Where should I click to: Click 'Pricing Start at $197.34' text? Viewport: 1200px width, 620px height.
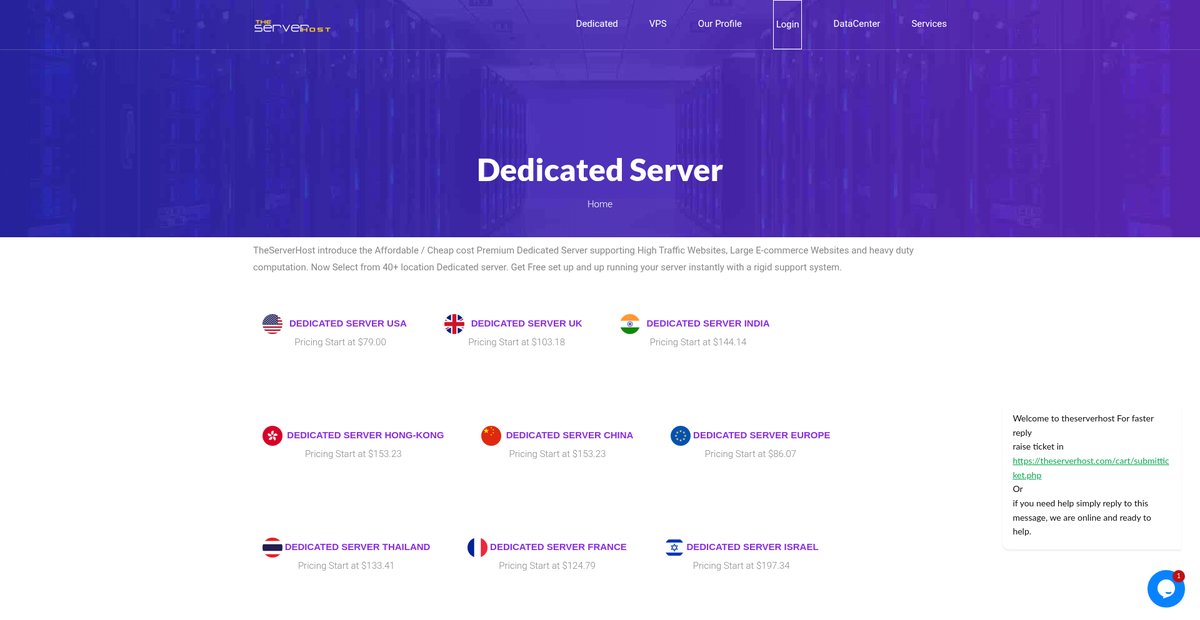click(x=741, y=566)
